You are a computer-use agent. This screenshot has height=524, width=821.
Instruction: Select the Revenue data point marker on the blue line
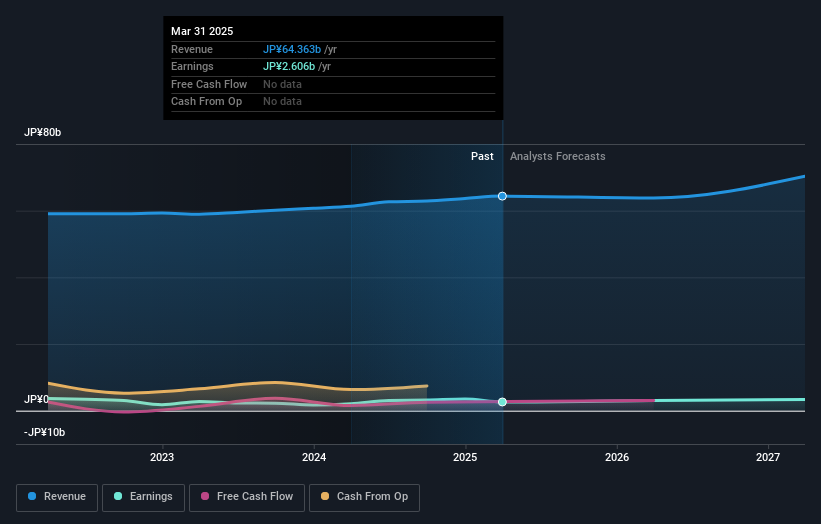[502, 196]
